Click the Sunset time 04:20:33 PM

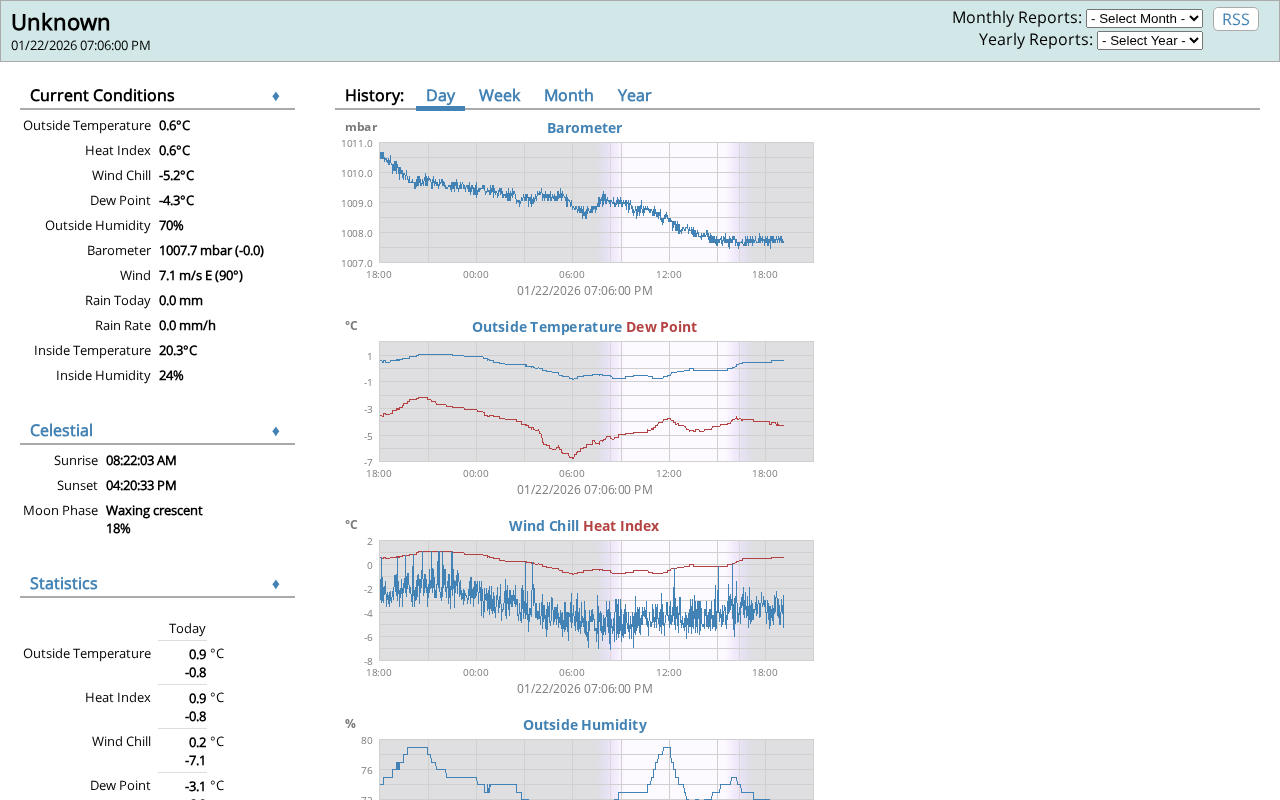click(x=141, y=486)
